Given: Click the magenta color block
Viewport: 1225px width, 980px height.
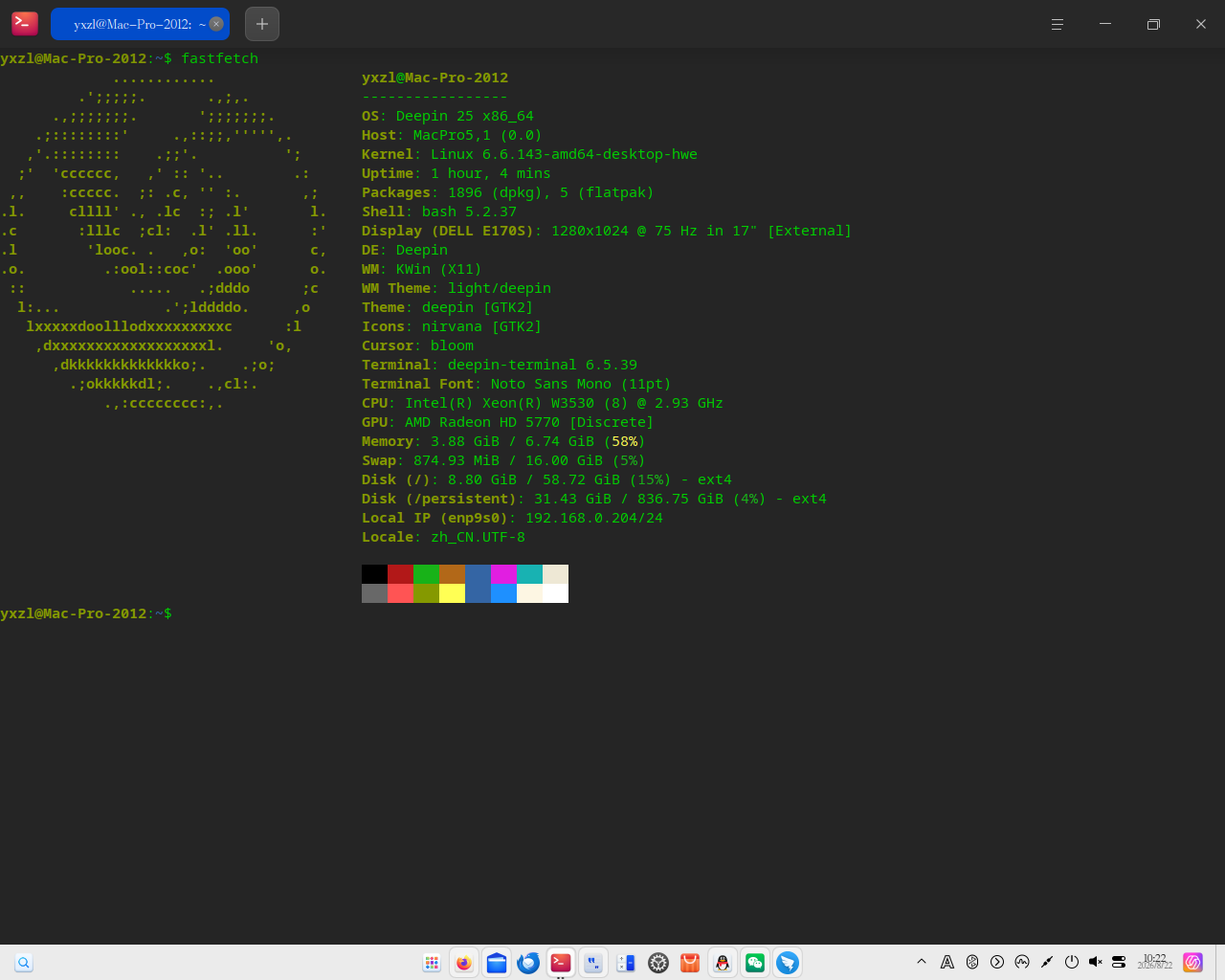Looking at the screenshot, I should [x=503, y=574].
